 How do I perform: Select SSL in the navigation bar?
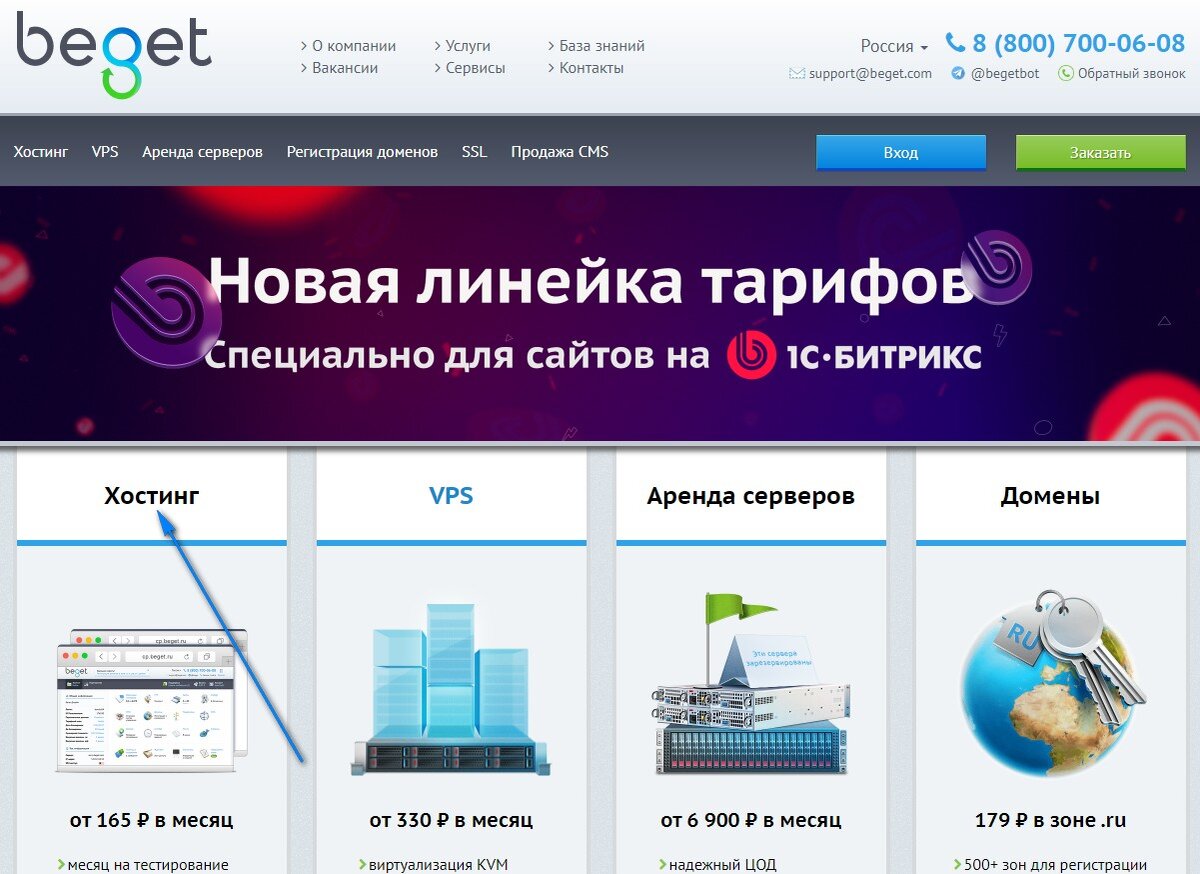tap(474, 152)
